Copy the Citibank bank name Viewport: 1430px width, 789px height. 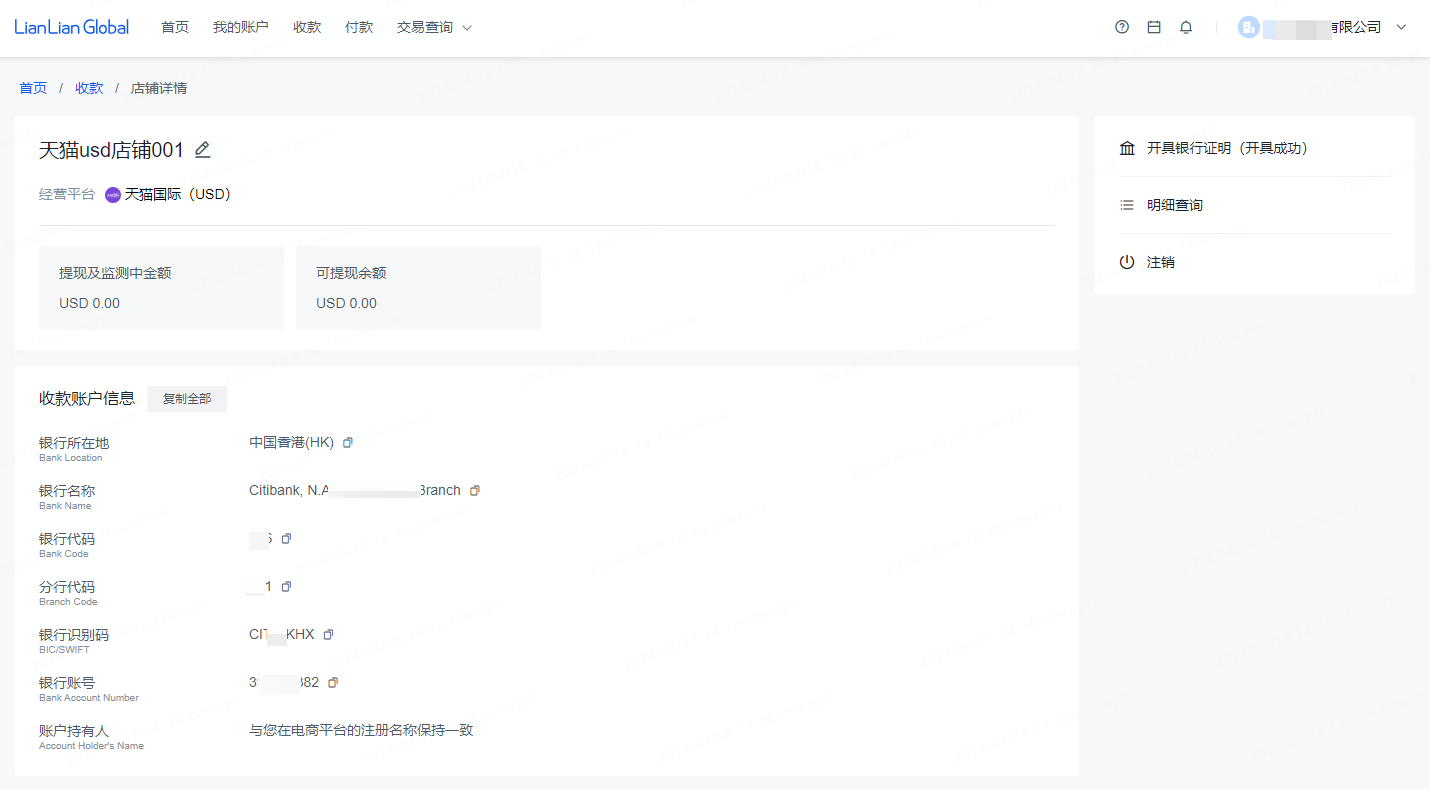tap(475, 490)
